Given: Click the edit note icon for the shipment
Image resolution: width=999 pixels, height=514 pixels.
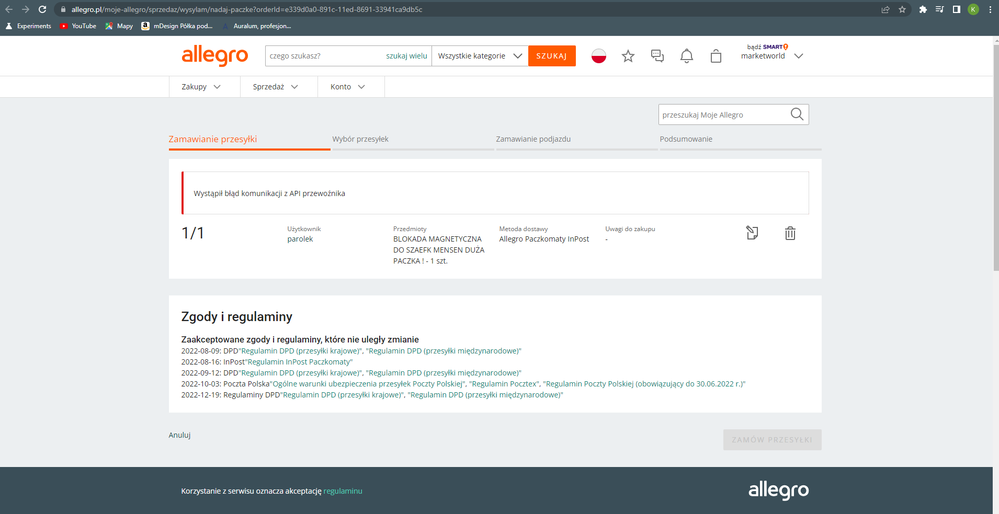Looking at the screenshot, I should (x=752, y=233).
